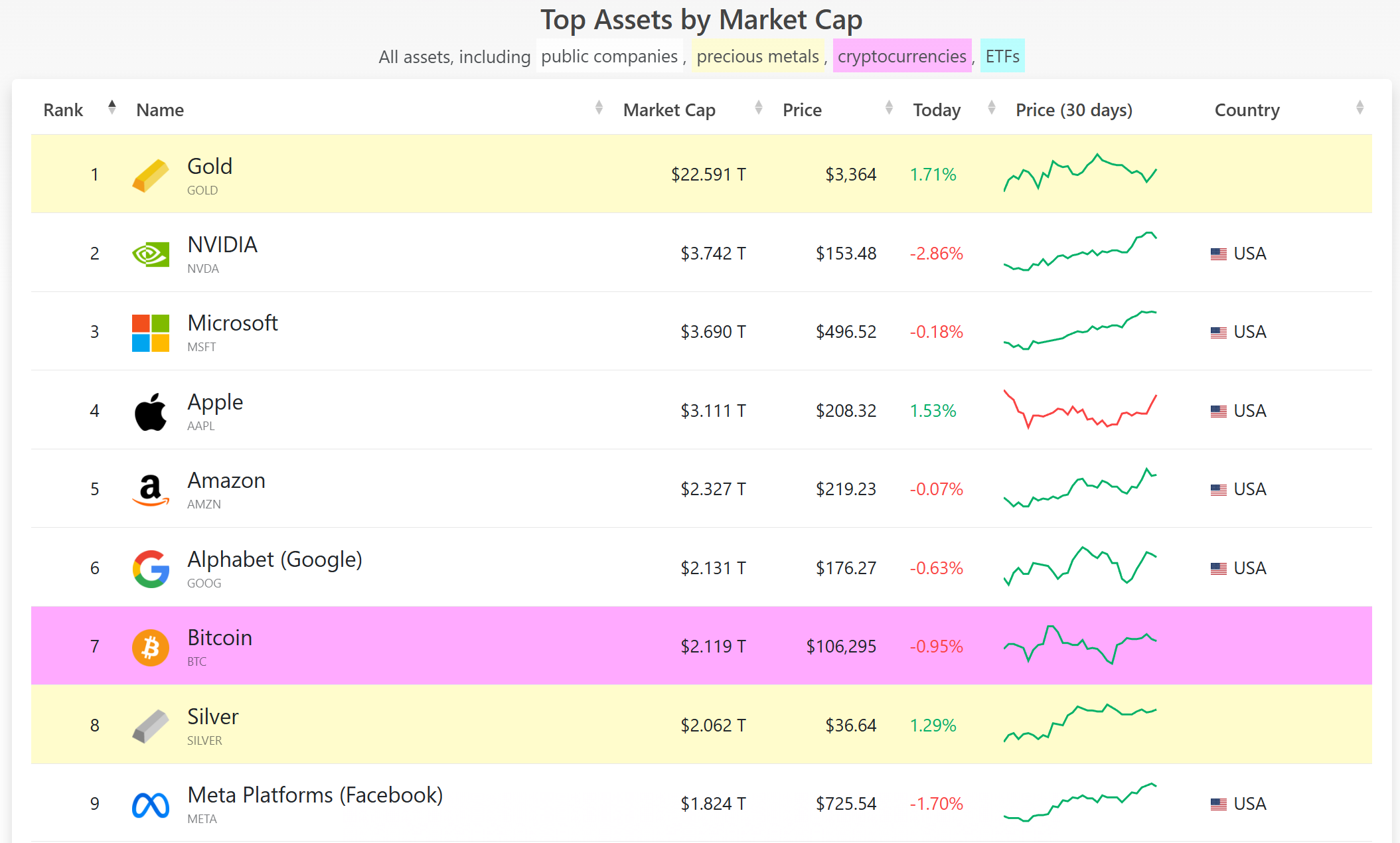1400x843 pixels.
Task: Click the Apple logo icon
Action: (151, 412)
